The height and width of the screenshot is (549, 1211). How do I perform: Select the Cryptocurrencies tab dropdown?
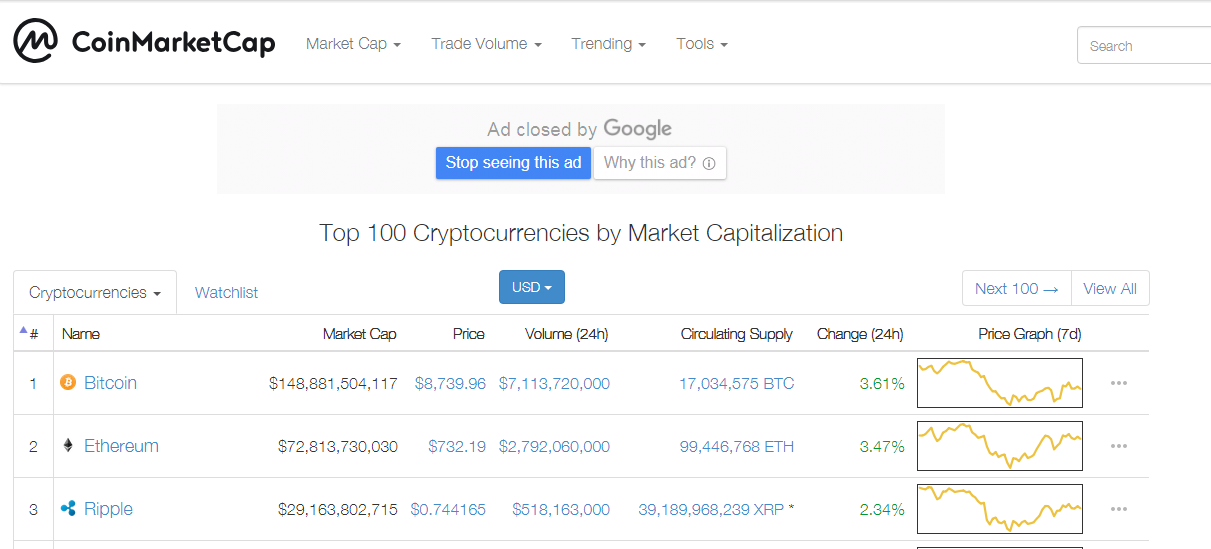tap(95, 293)
